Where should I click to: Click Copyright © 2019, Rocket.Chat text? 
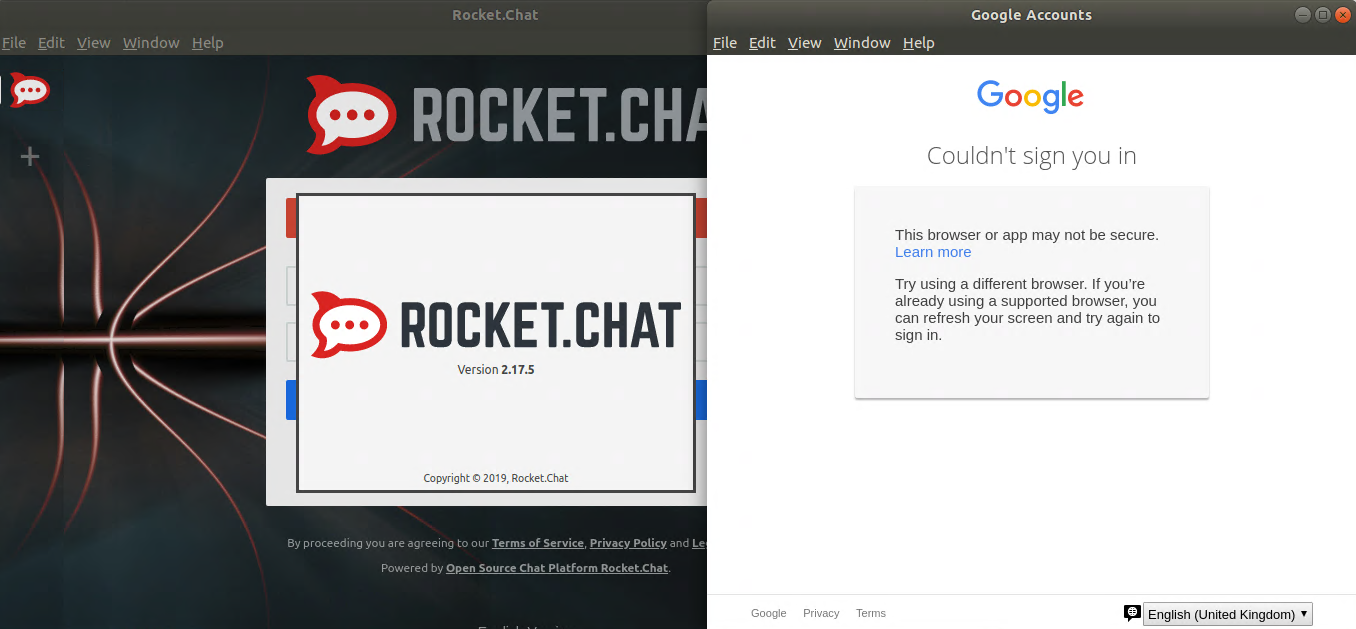coord(496,478)
